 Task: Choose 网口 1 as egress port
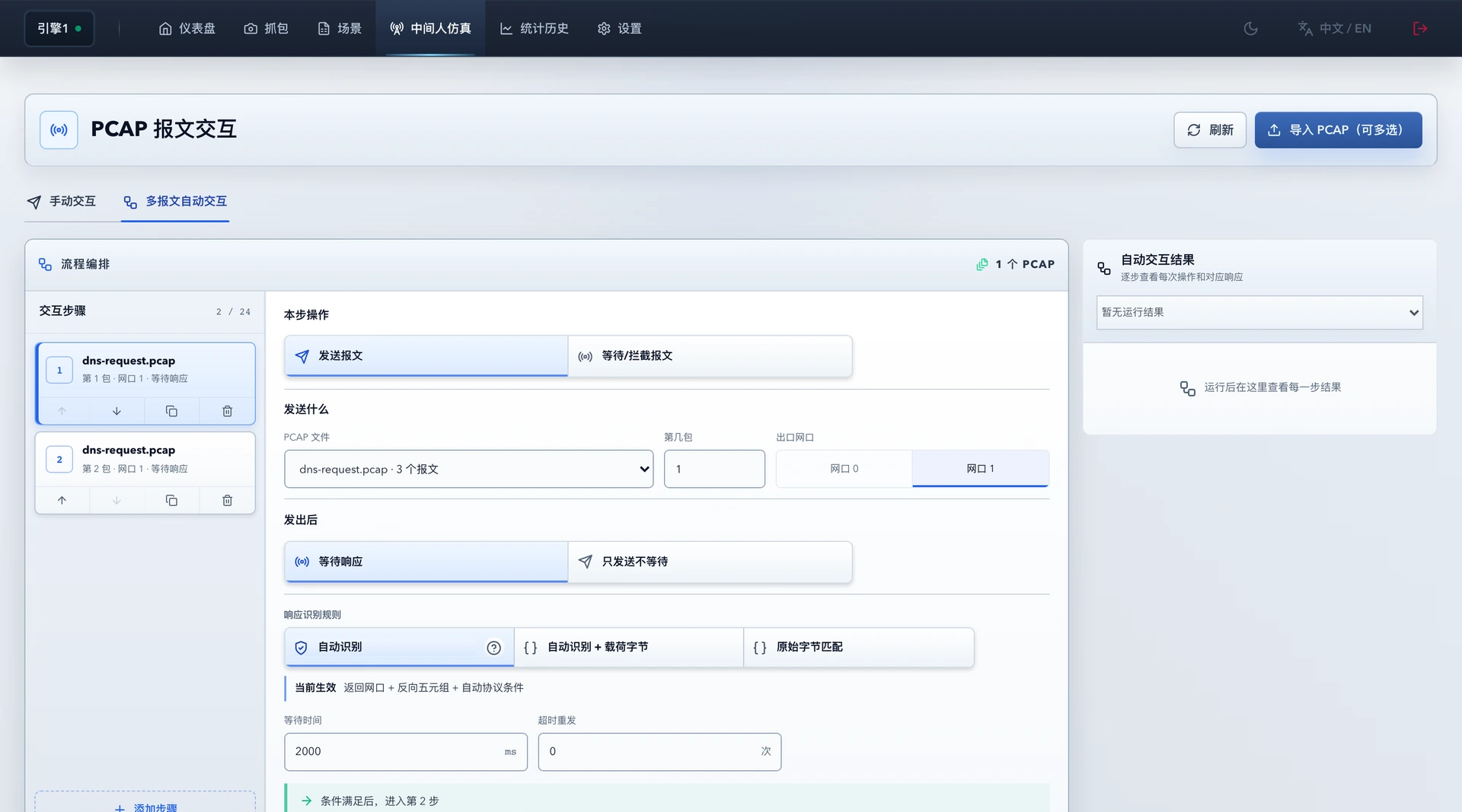click(x=980, y=469)
